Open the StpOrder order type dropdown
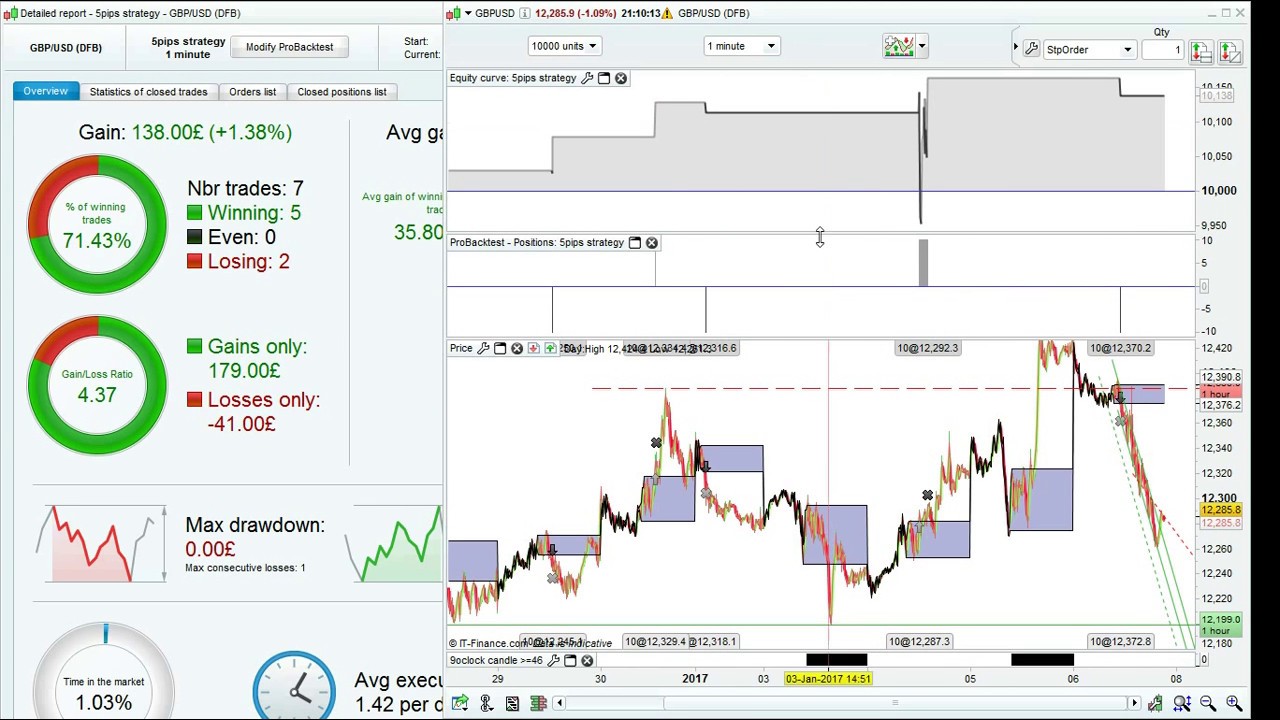This screenshot has width=1280, height=720. (x=1089, y=50)
